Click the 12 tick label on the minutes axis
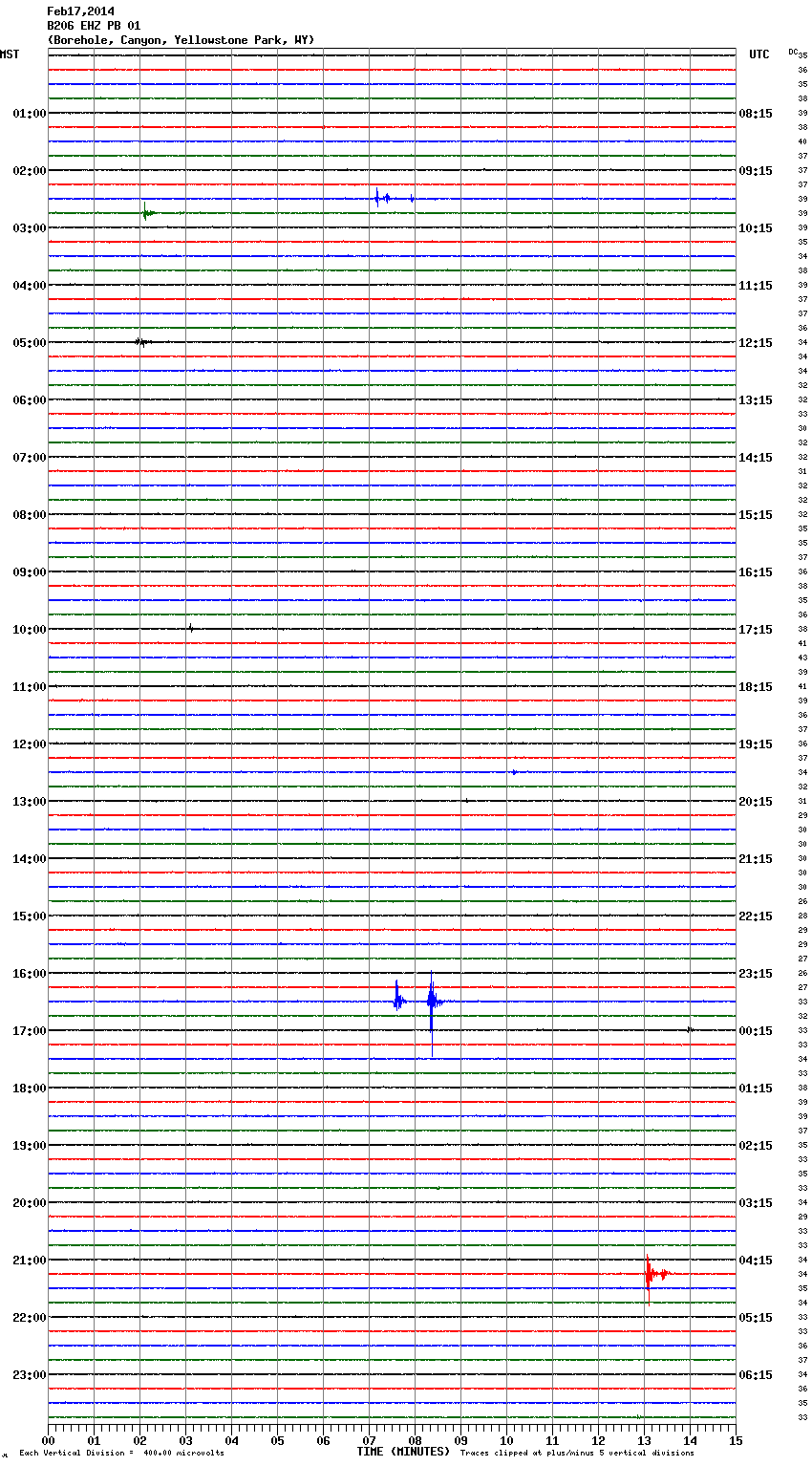This screenshot has height=1466, width=812. 598,1440
